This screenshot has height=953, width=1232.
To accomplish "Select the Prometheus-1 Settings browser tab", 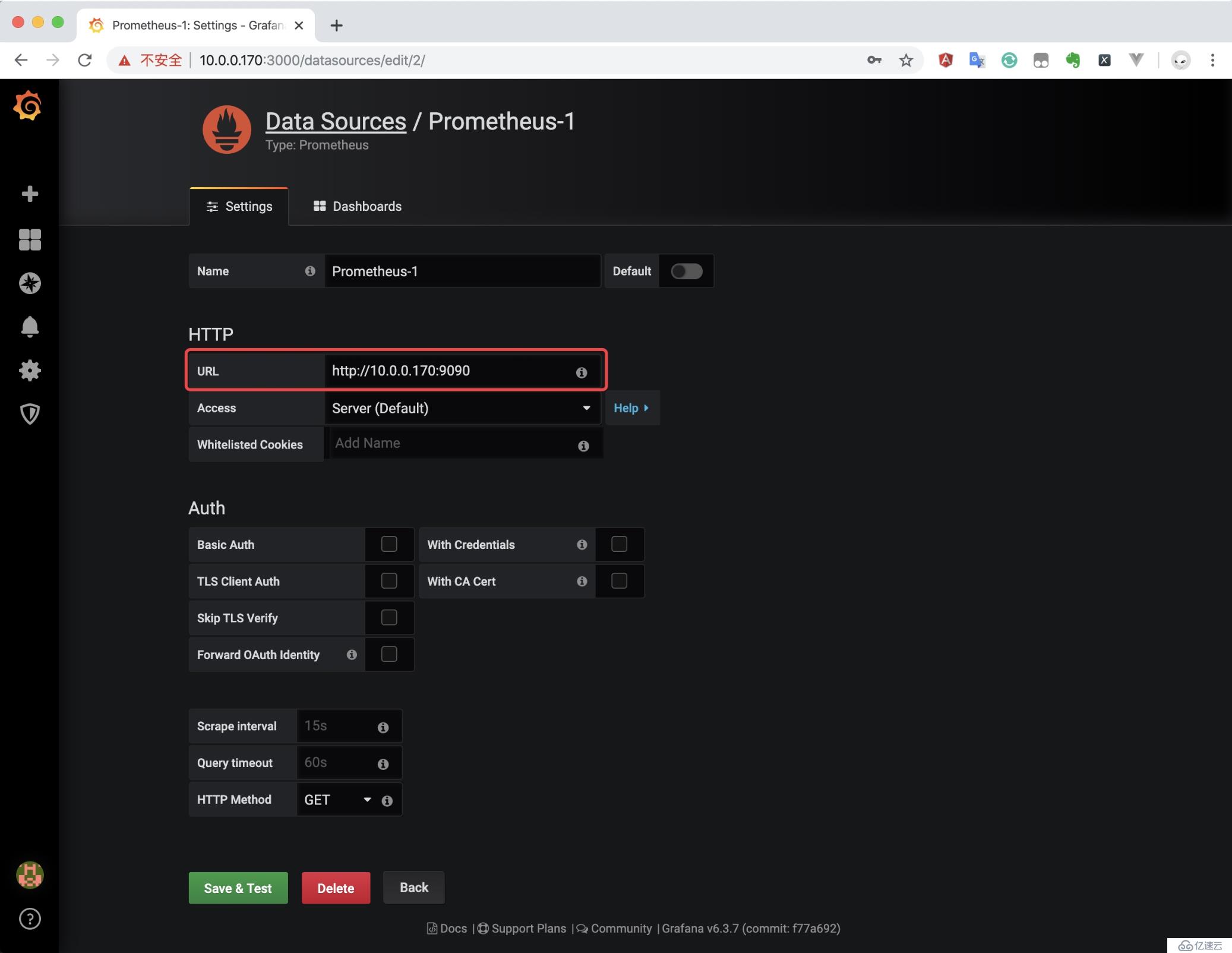I will [196, 25].
